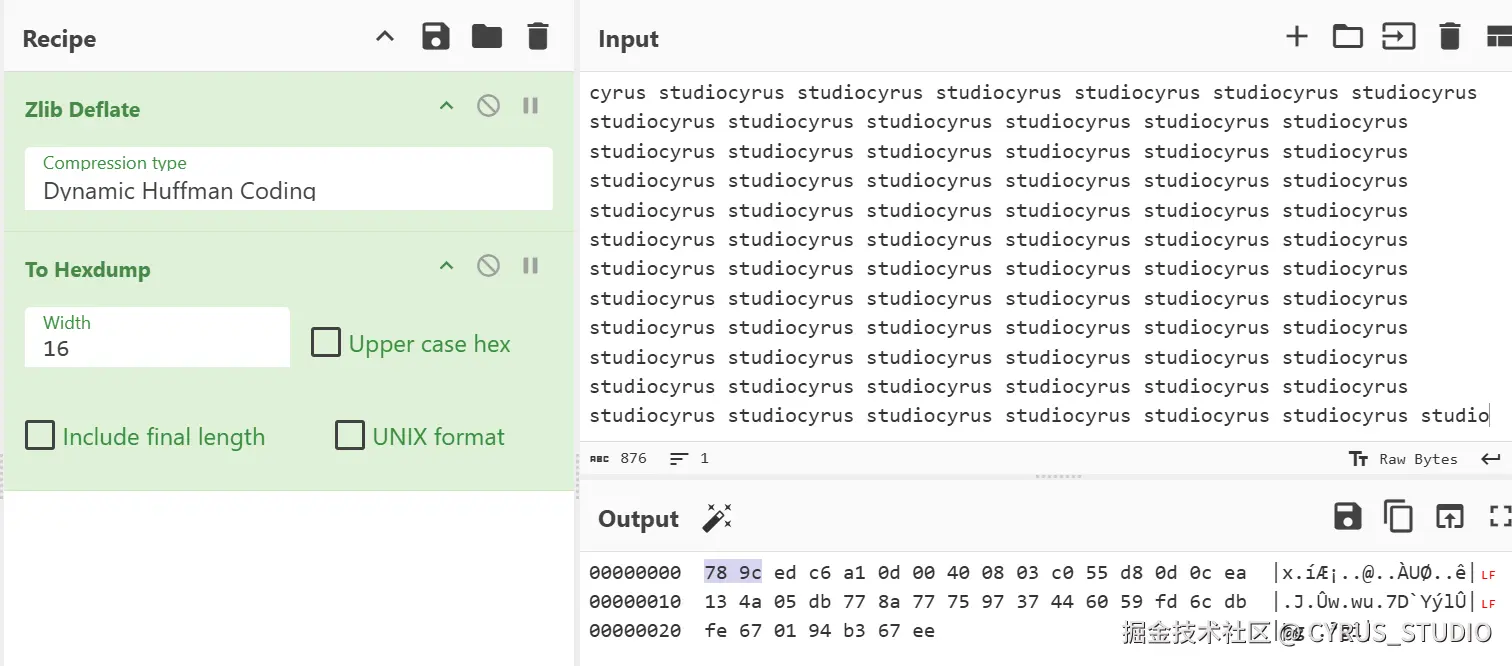Disable the To Hexdump operation
This screenshot has width=1512, height=666.
488,265
